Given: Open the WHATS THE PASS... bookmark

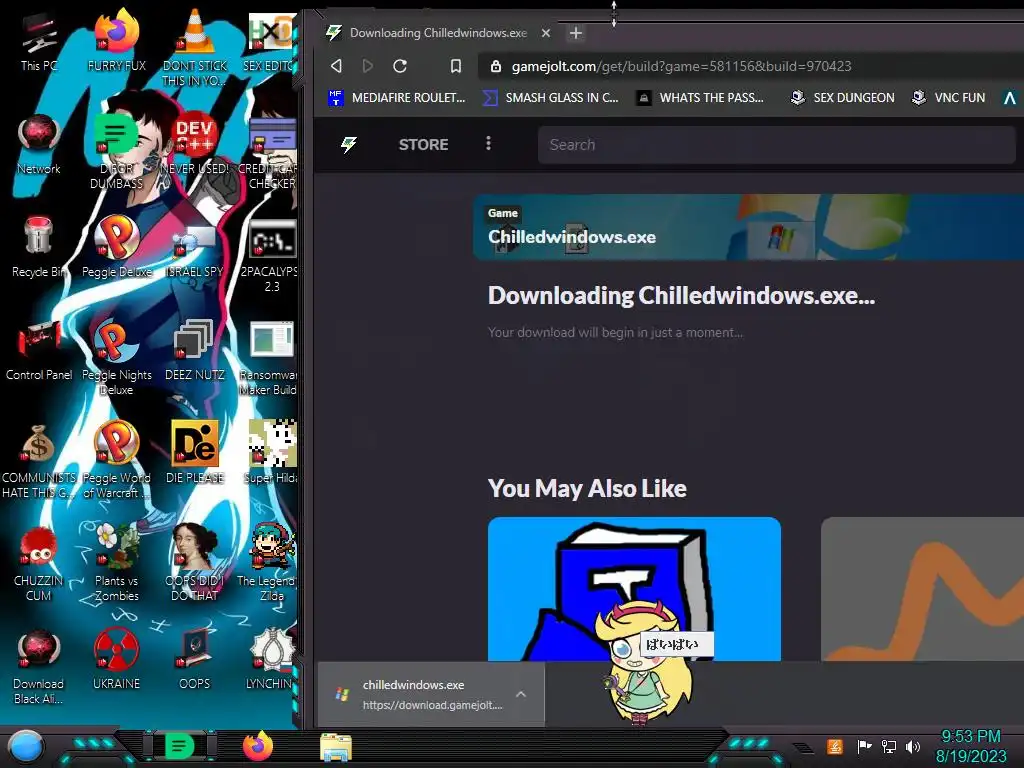Looking at the screenshot, I should (x=700, y=98).
